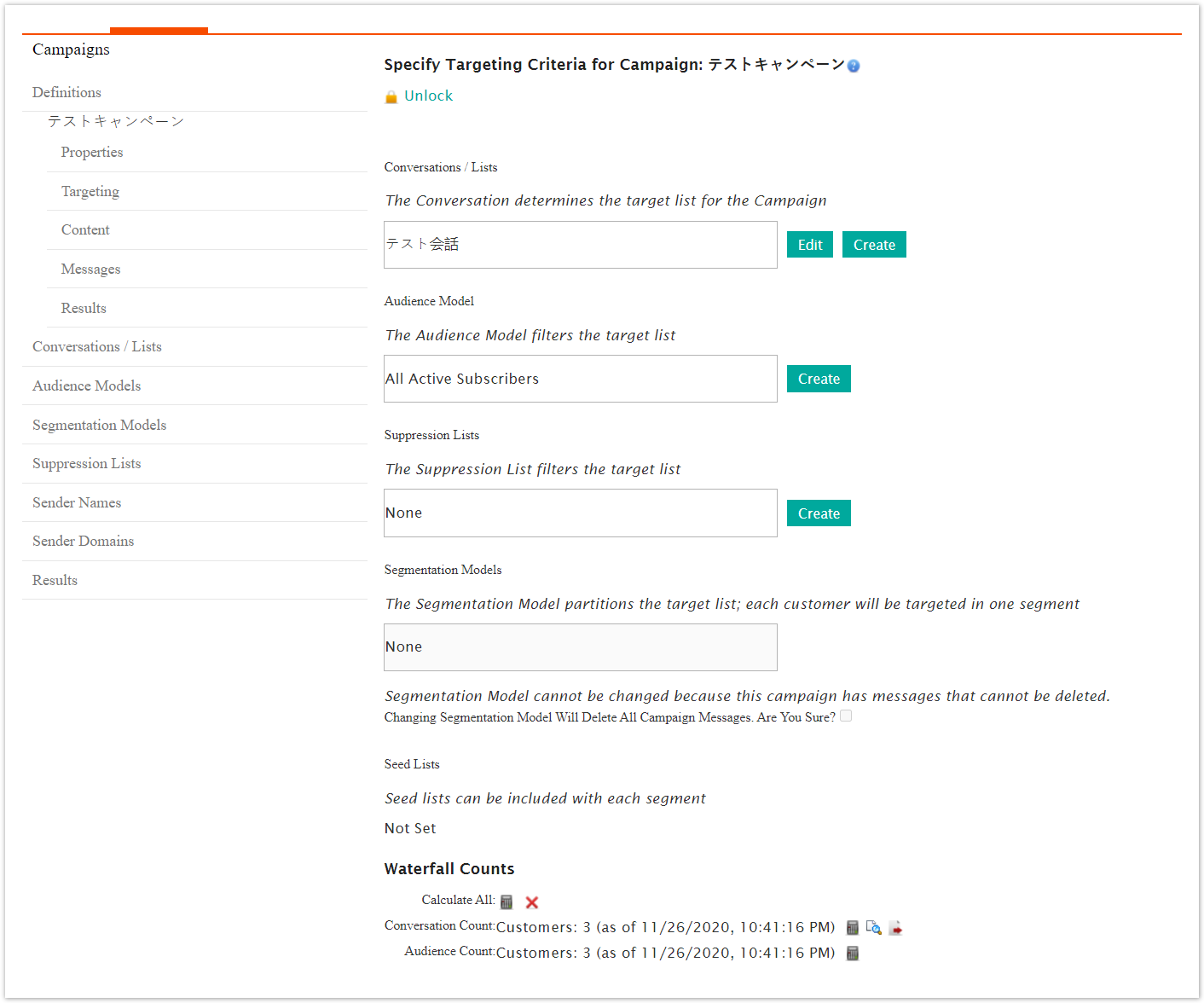The width and height of the screenshot is (1204, 1003).
Task: Click the Segmentation Models field showing None
Action: 580,646
